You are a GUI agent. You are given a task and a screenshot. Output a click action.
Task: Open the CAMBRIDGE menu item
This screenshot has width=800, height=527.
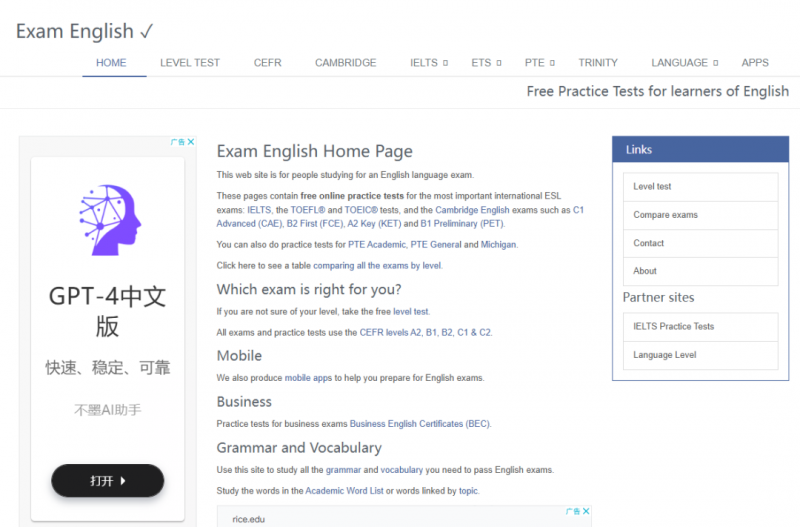(x=345, y=63)
